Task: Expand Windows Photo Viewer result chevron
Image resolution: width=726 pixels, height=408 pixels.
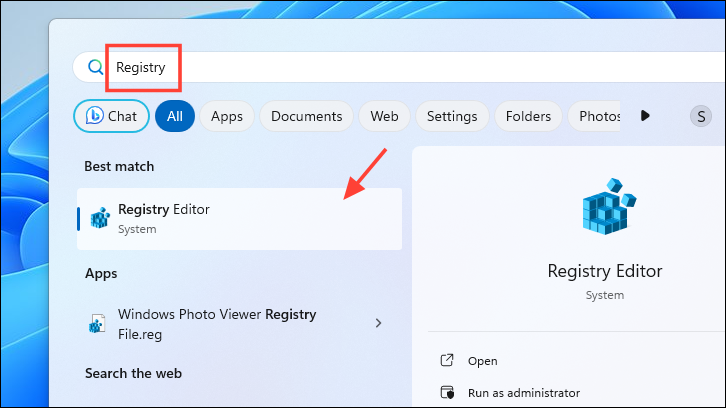Action: pos(378,323)
